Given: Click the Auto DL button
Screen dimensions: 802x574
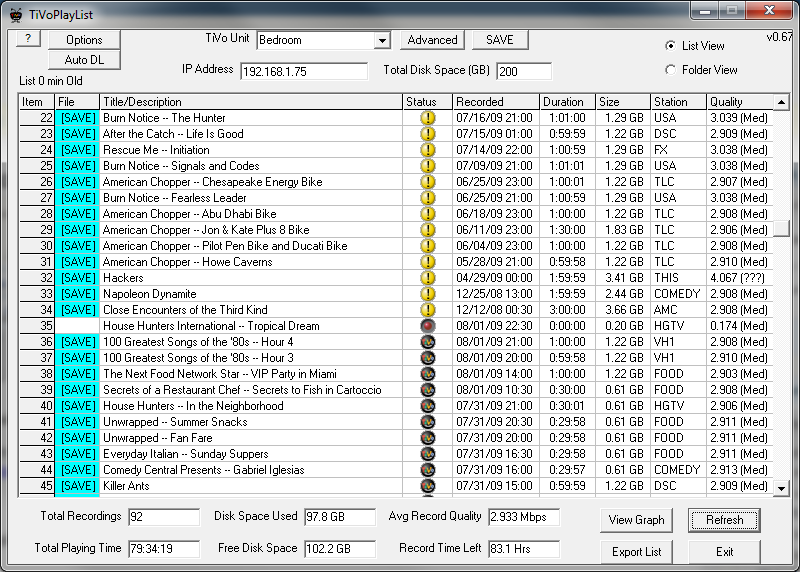Looking at the screenshot, I should click(x=84, y=60).
